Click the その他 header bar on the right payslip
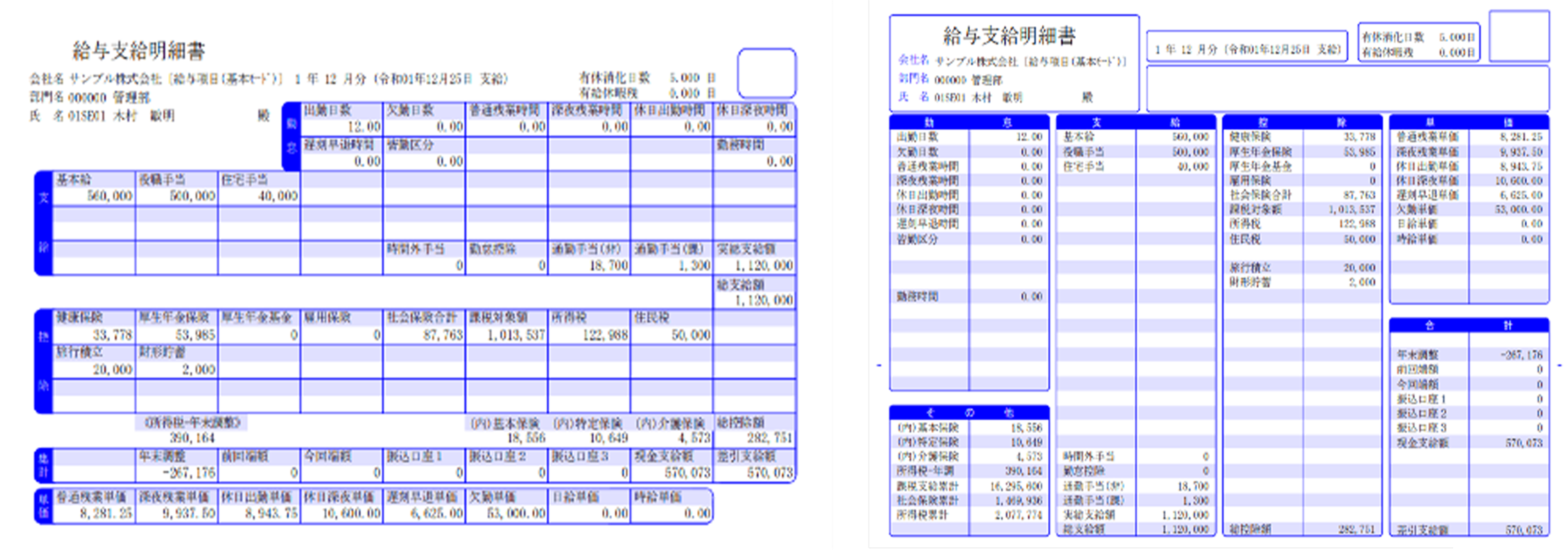 pyautogui.click(x=969, y=412)
